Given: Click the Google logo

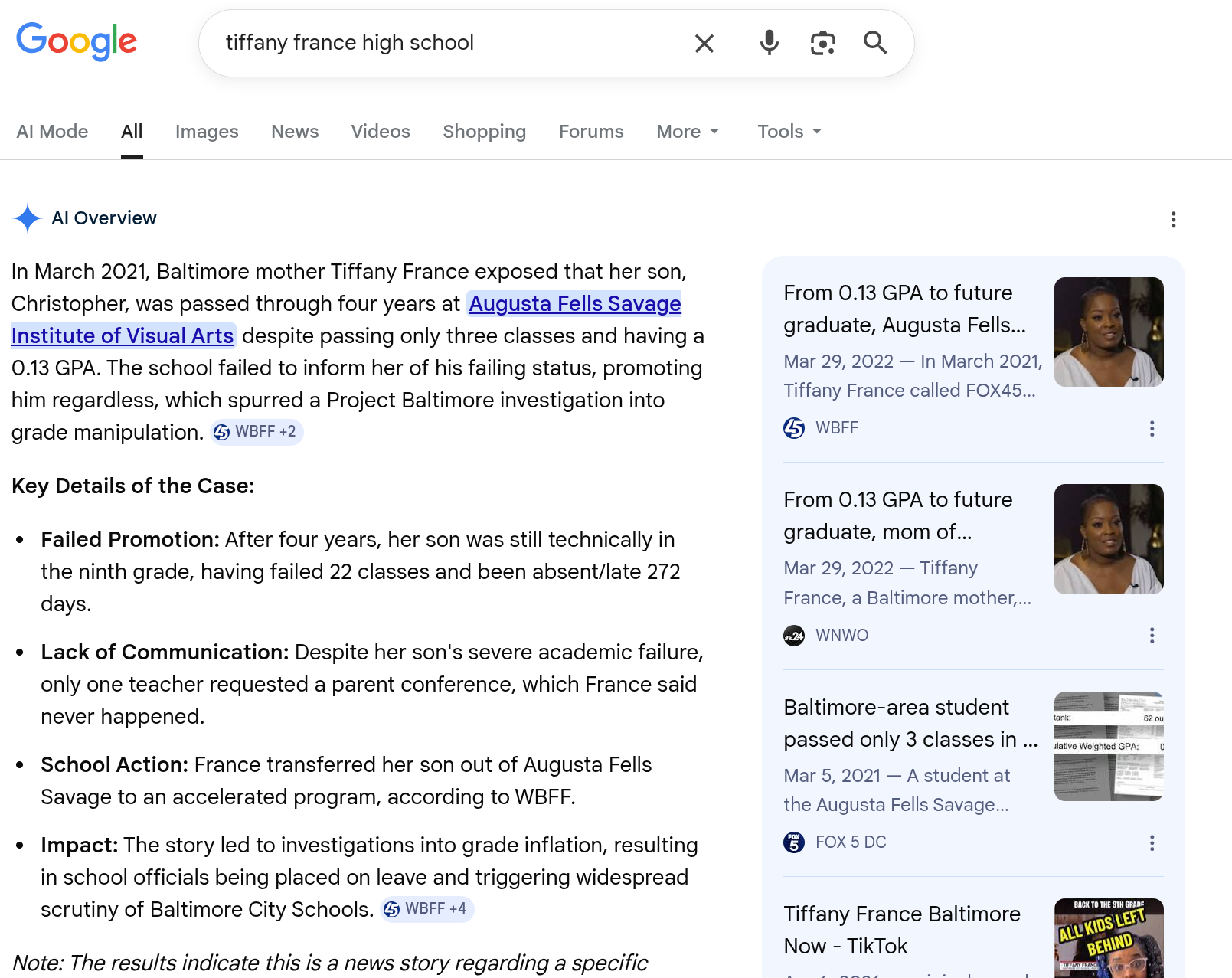Looking at the screenshot, I should click(77, 41).
